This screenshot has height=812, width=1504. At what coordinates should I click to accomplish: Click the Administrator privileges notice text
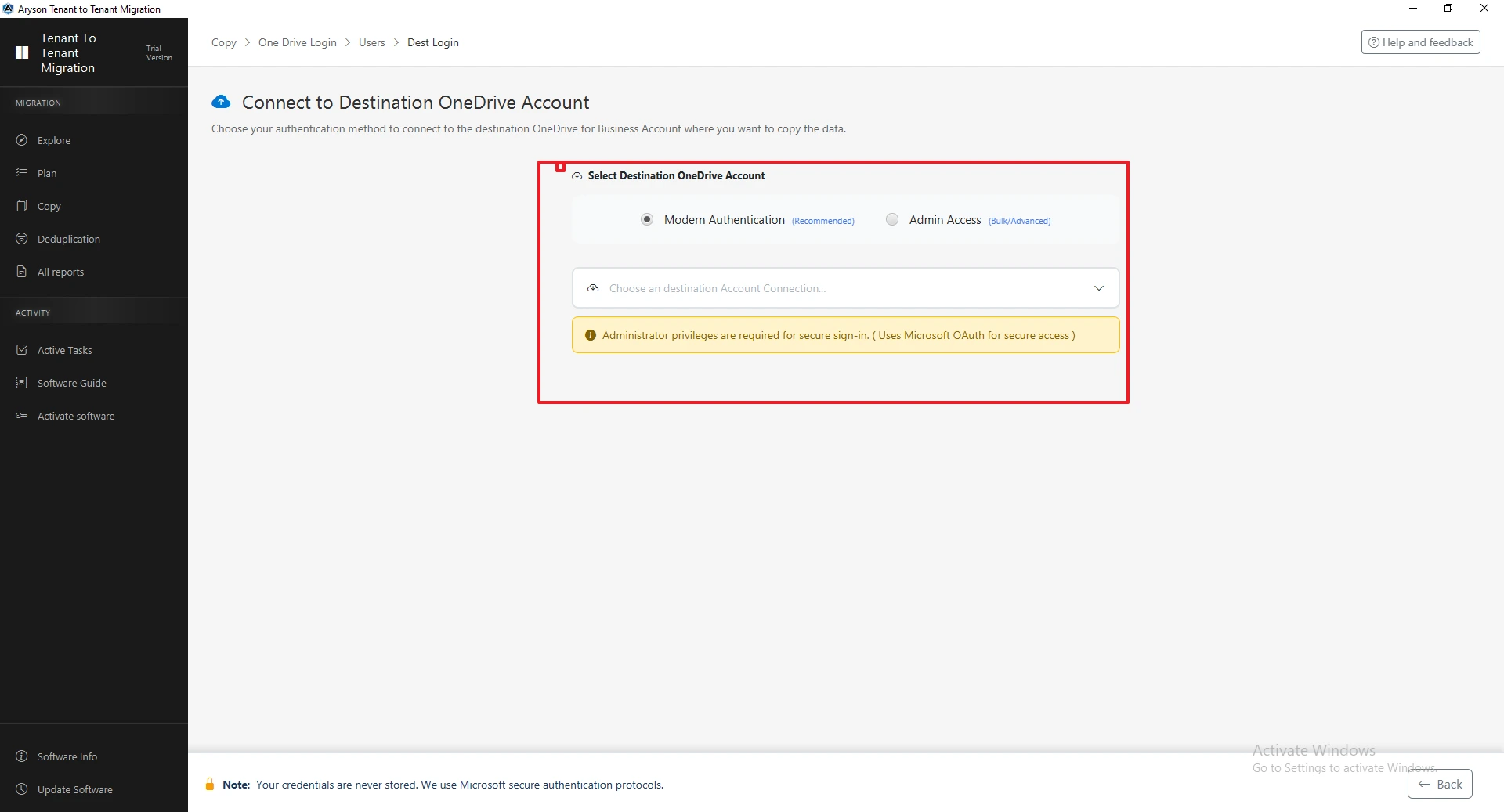click(838, 335)
